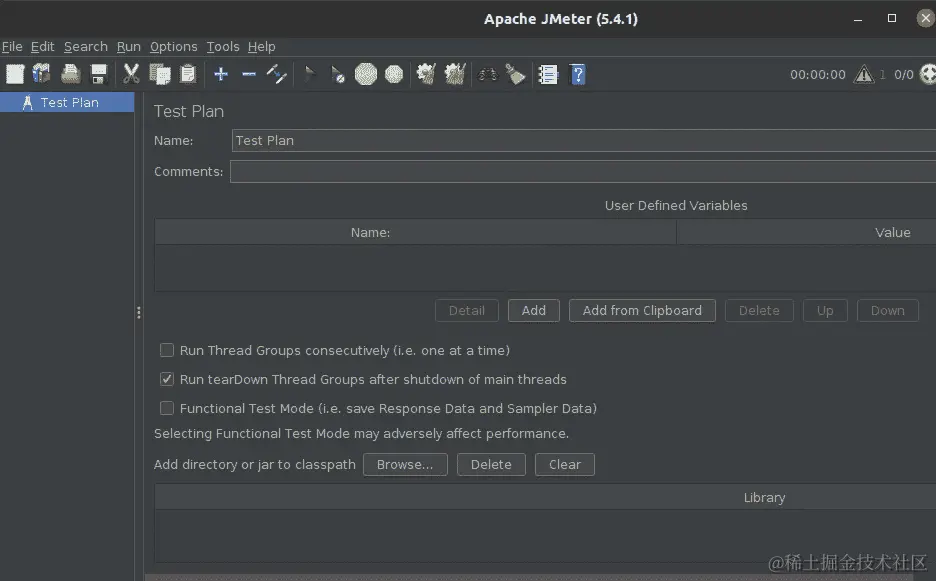The width and height of the screenshot is (936, 581).
Task: Enable Functional Test Mode
Action: coord(167,408)
